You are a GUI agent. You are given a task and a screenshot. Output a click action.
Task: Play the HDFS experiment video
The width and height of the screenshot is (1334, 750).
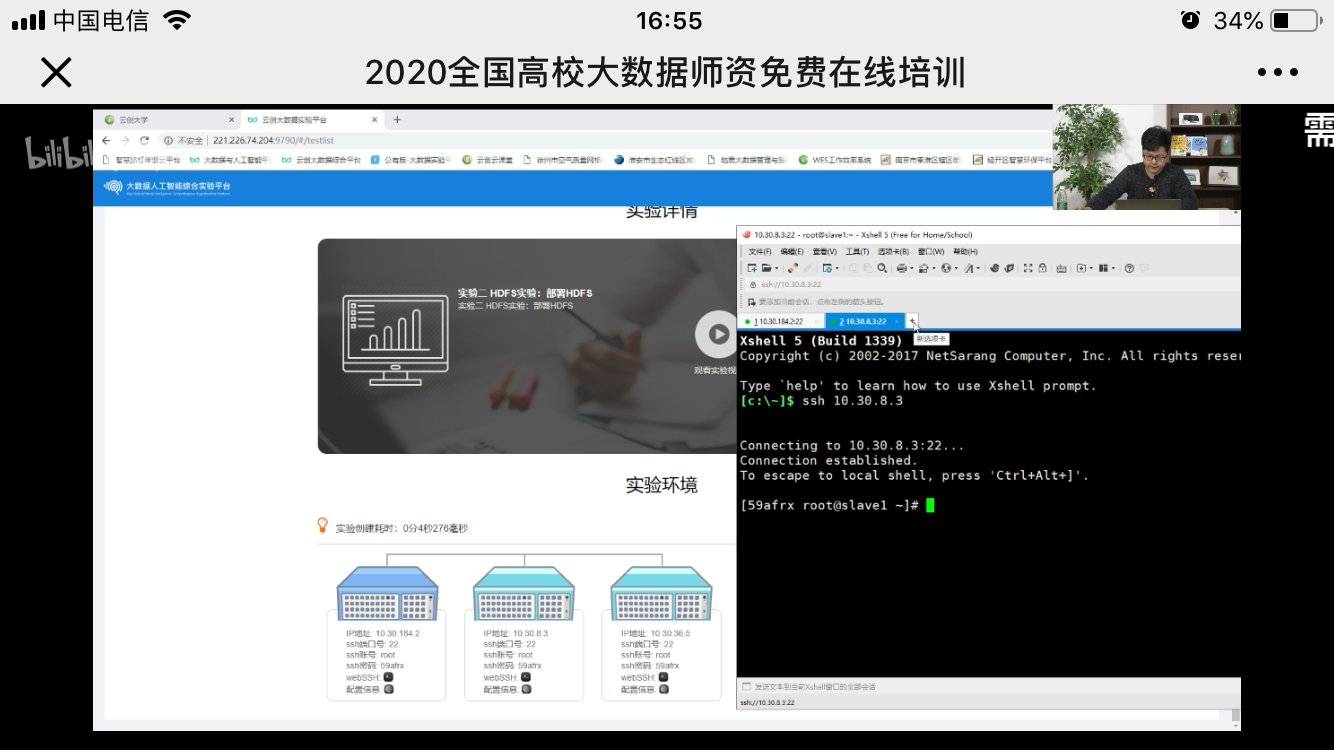coord(718,334)
